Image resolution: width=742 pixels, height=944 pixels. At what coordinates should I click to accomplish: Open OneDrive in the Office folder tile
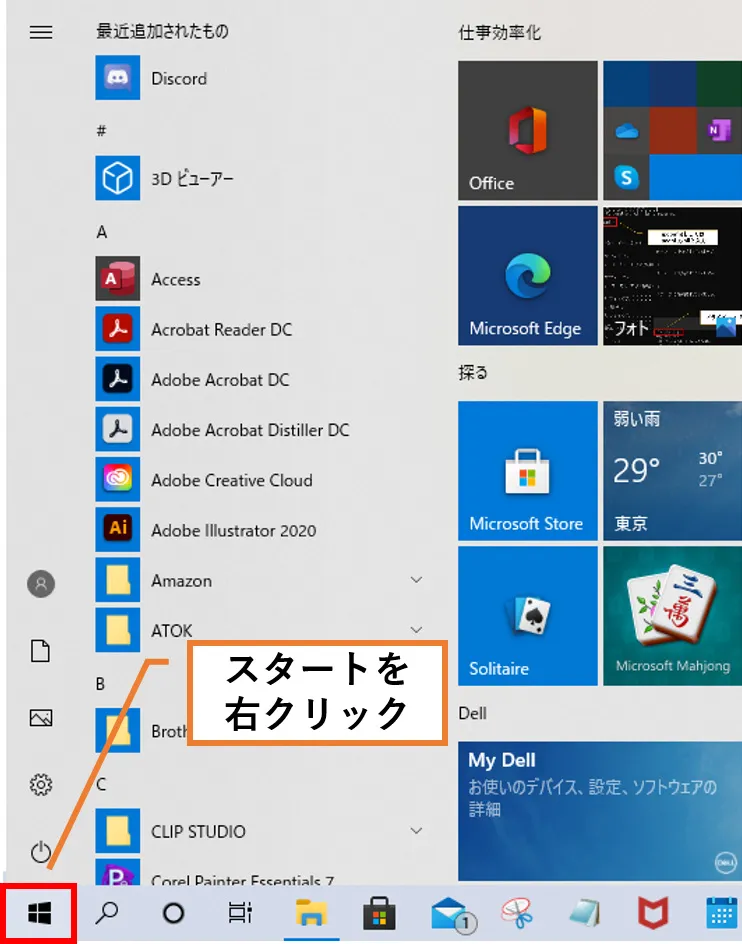click(x=626, y=130)
